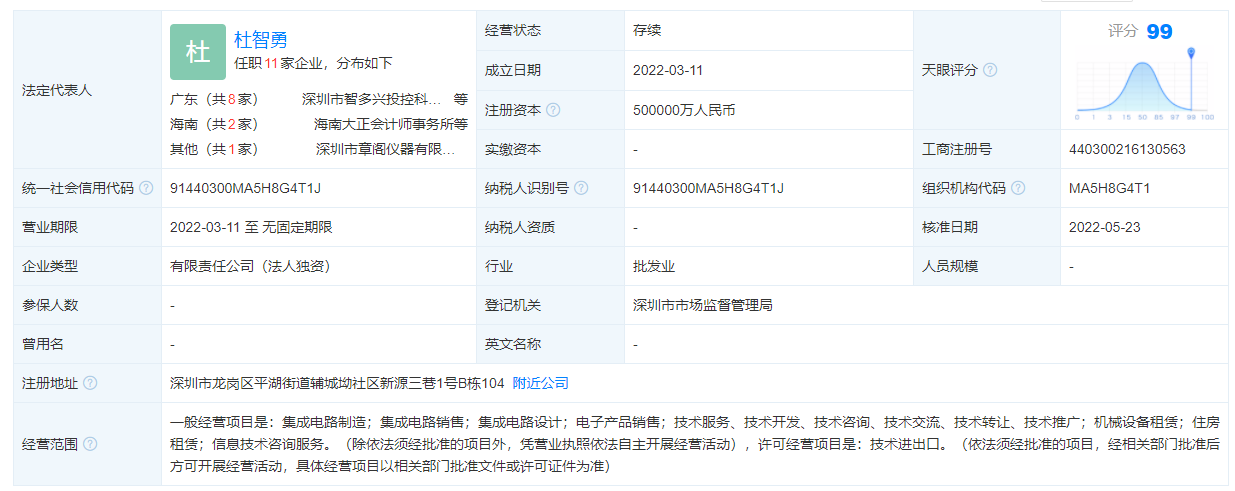Click the question mark beside 注册地址
The height and width of the screenshot is (491, 1235).
click(x=90, y=383)
